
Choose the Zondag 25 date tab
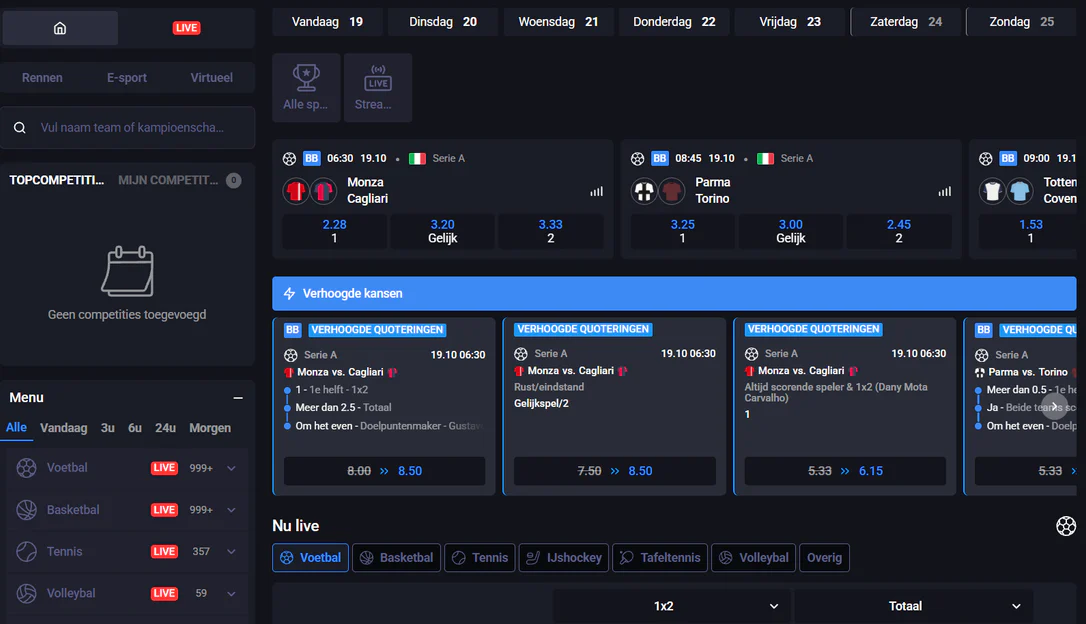(1022, 21)
